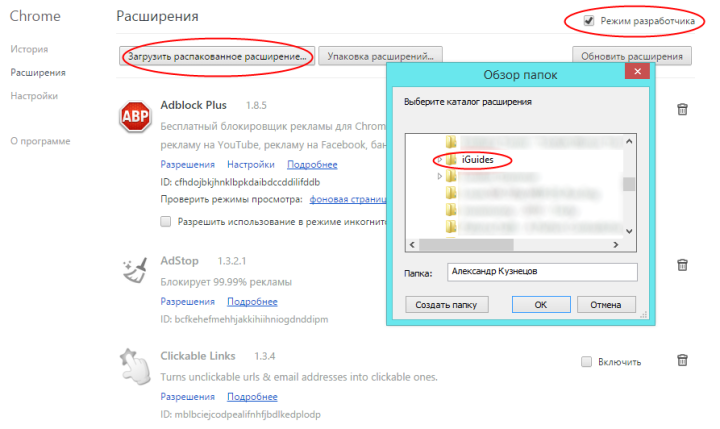
Task: Tick the Включить checkbox for Clickable Links
Action: (x=586, y=362)
